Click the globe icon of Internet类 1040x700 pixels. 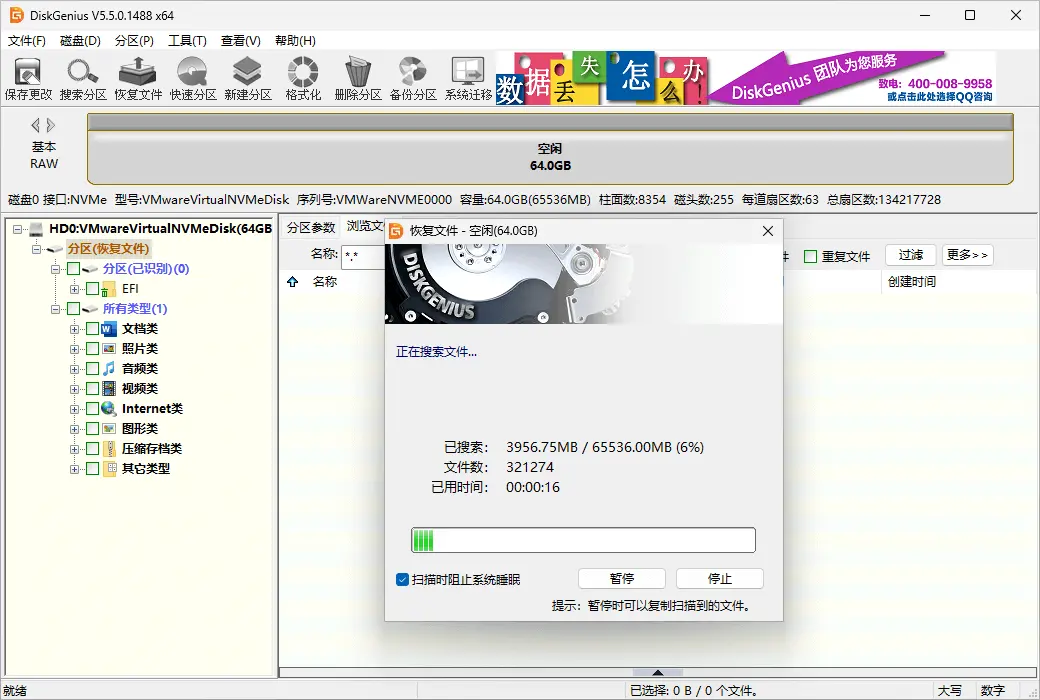[109, 409]
